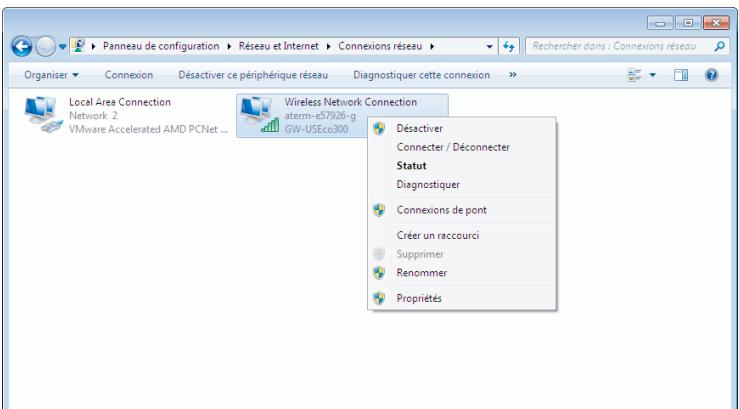This screenshot has width=739, height=409.
Task: Open the Organiser menu
Action: coord(51,75)
